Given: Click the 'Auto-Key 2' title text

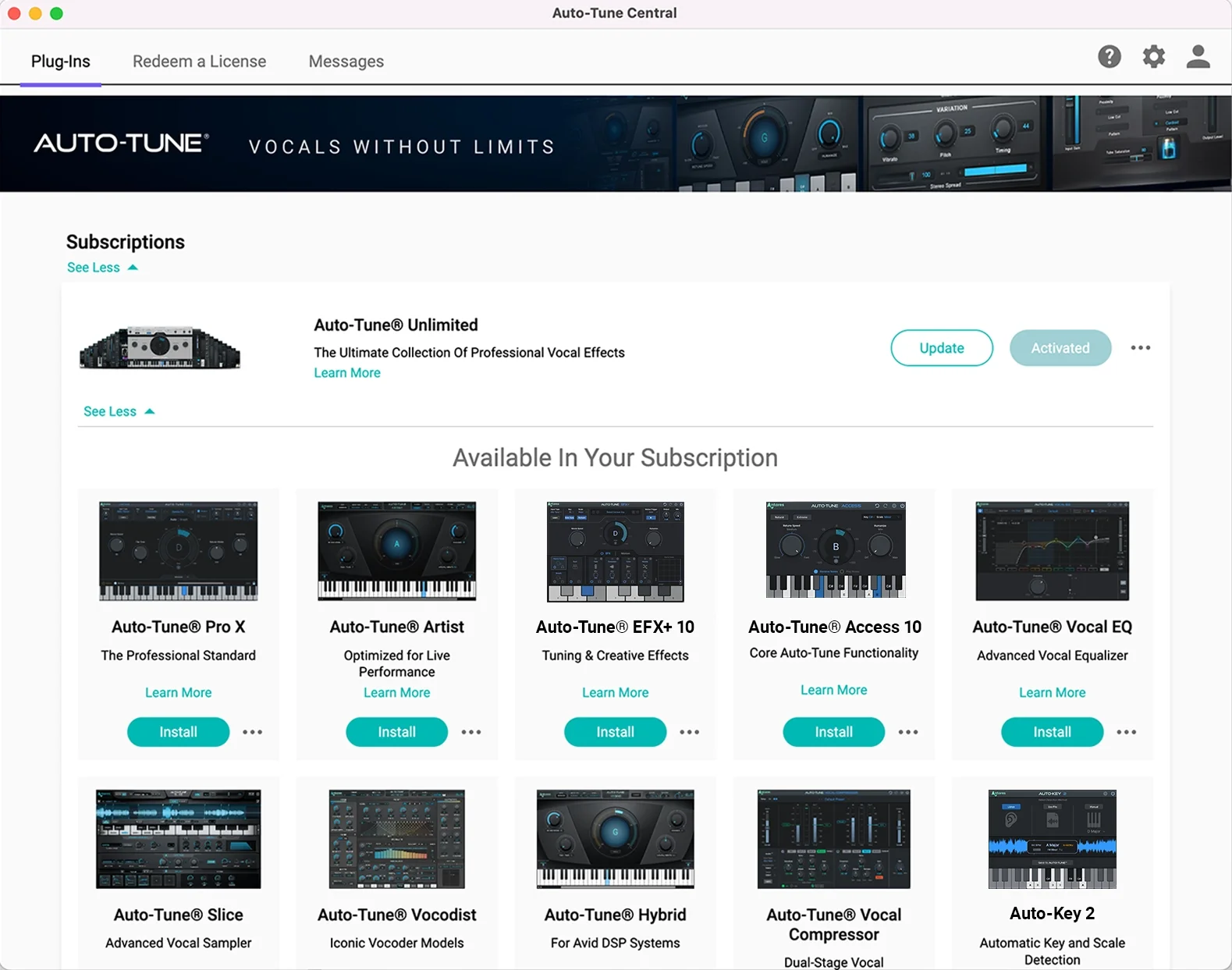Looking at the screenshot, I should [x=1052, y=913].
